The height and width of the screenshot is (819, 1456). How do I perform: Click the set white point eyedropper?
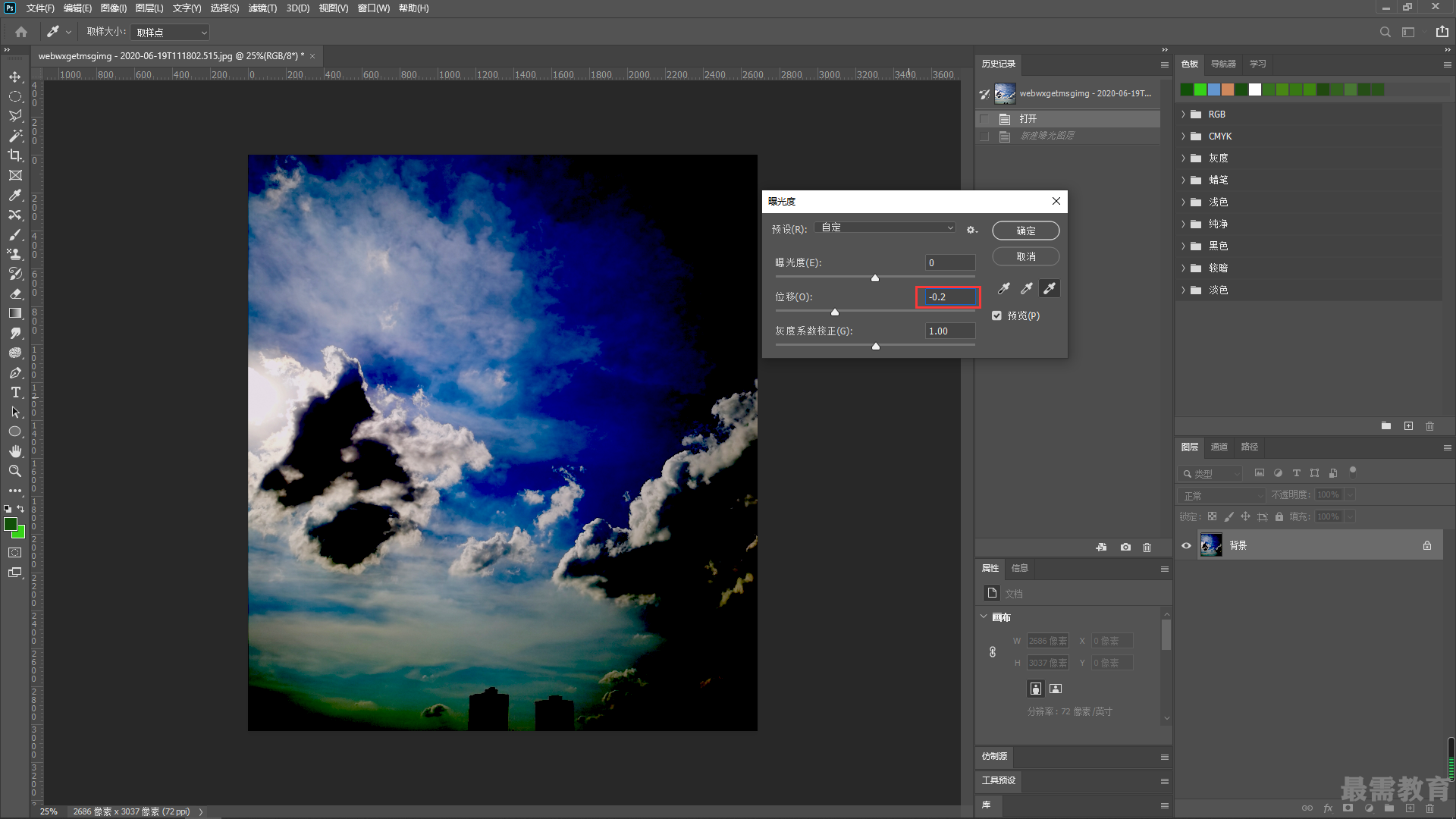click(x=1050, y=288)
